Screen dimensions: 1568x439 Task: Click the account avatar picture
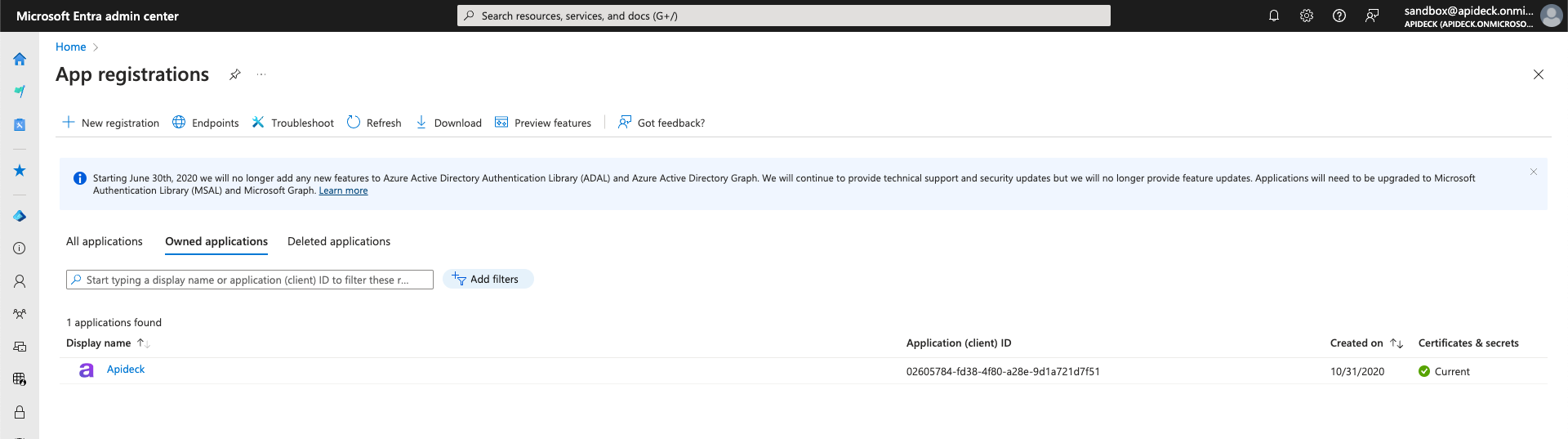(x=1551, y=16)
